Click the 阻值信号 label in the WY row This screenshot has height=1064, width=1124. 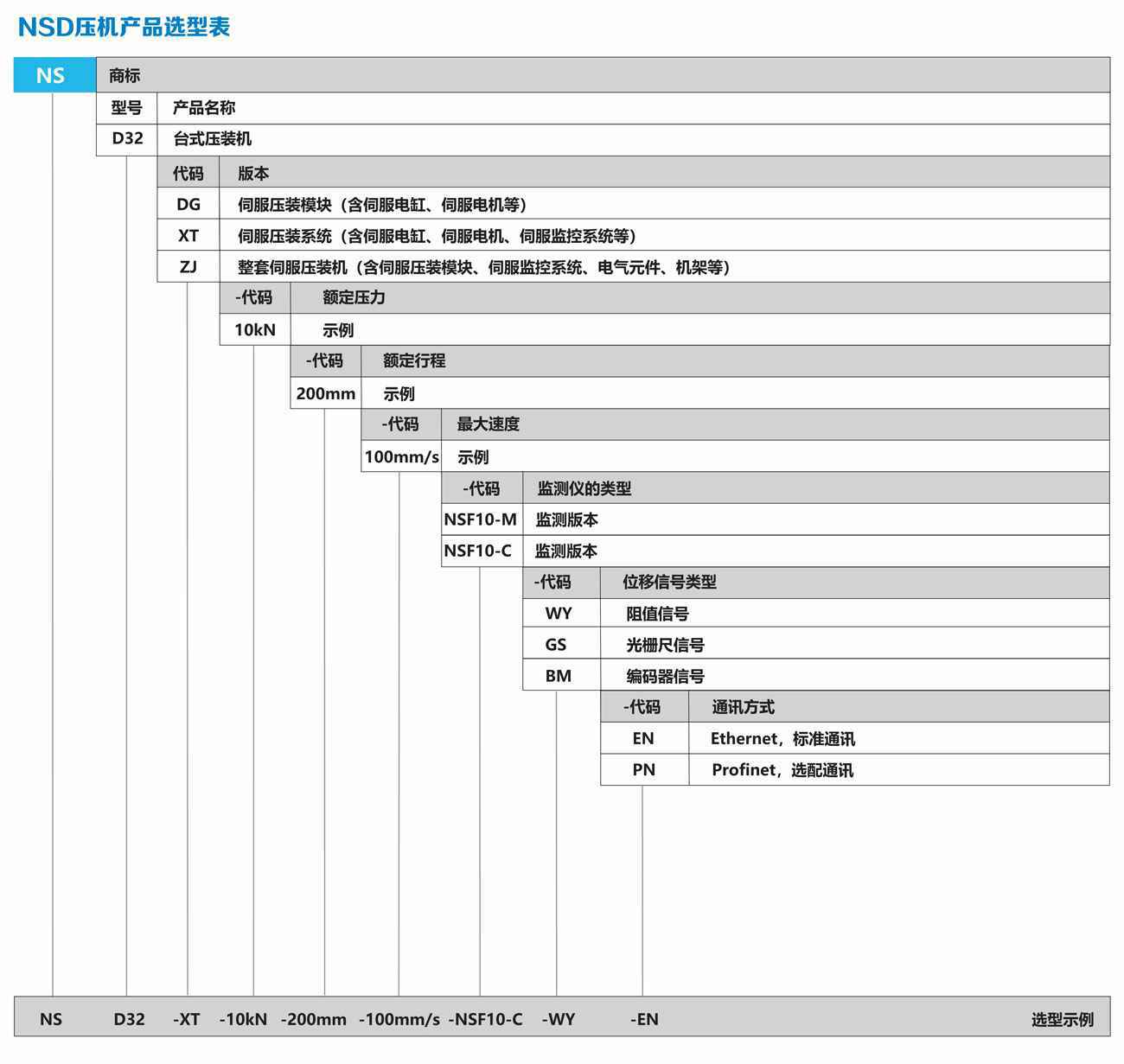[657, 614]
